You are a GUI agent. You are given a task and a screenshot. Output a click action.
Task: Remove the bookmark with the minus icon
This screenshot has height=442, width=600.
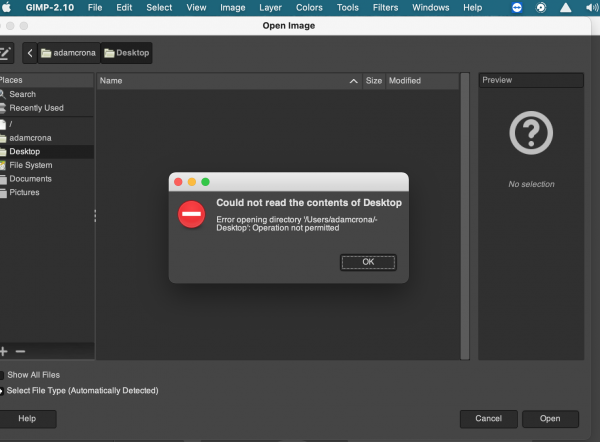tap(20, 351)
